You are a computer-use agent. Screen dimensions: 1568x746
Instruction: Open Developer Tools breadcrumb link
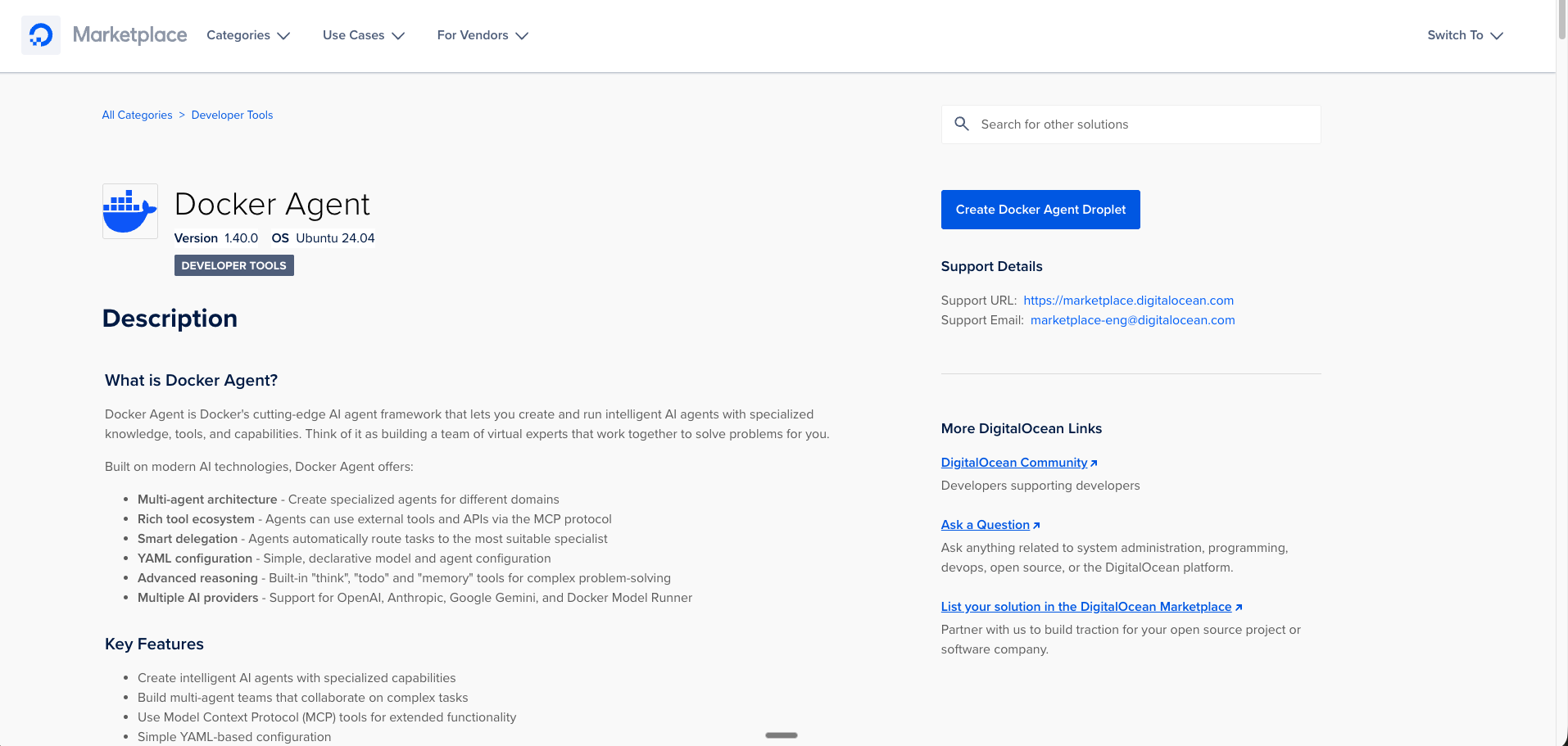(232, 115)
